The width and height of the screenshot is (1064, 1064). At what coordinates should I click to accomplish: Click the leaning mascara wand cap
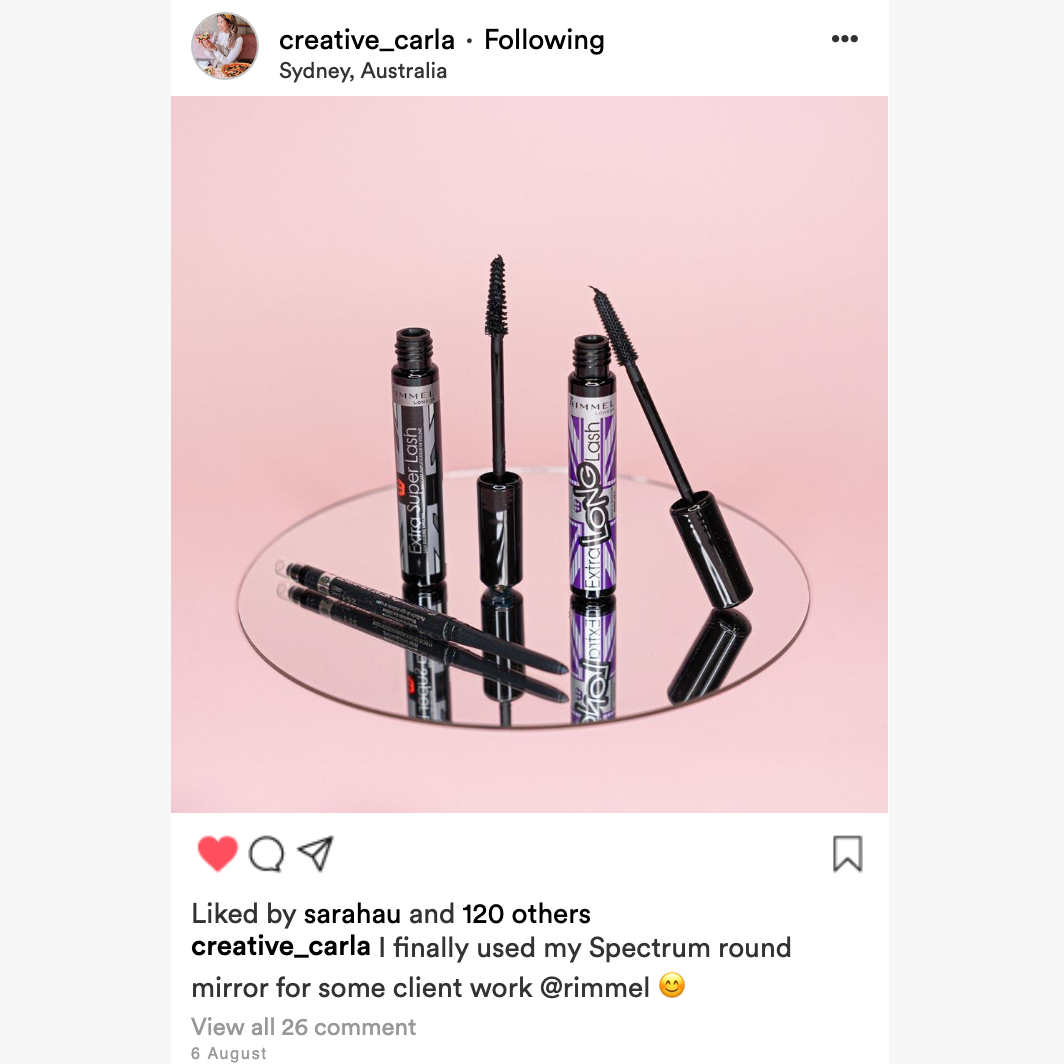pyautogui.click(x=711, y=549)
